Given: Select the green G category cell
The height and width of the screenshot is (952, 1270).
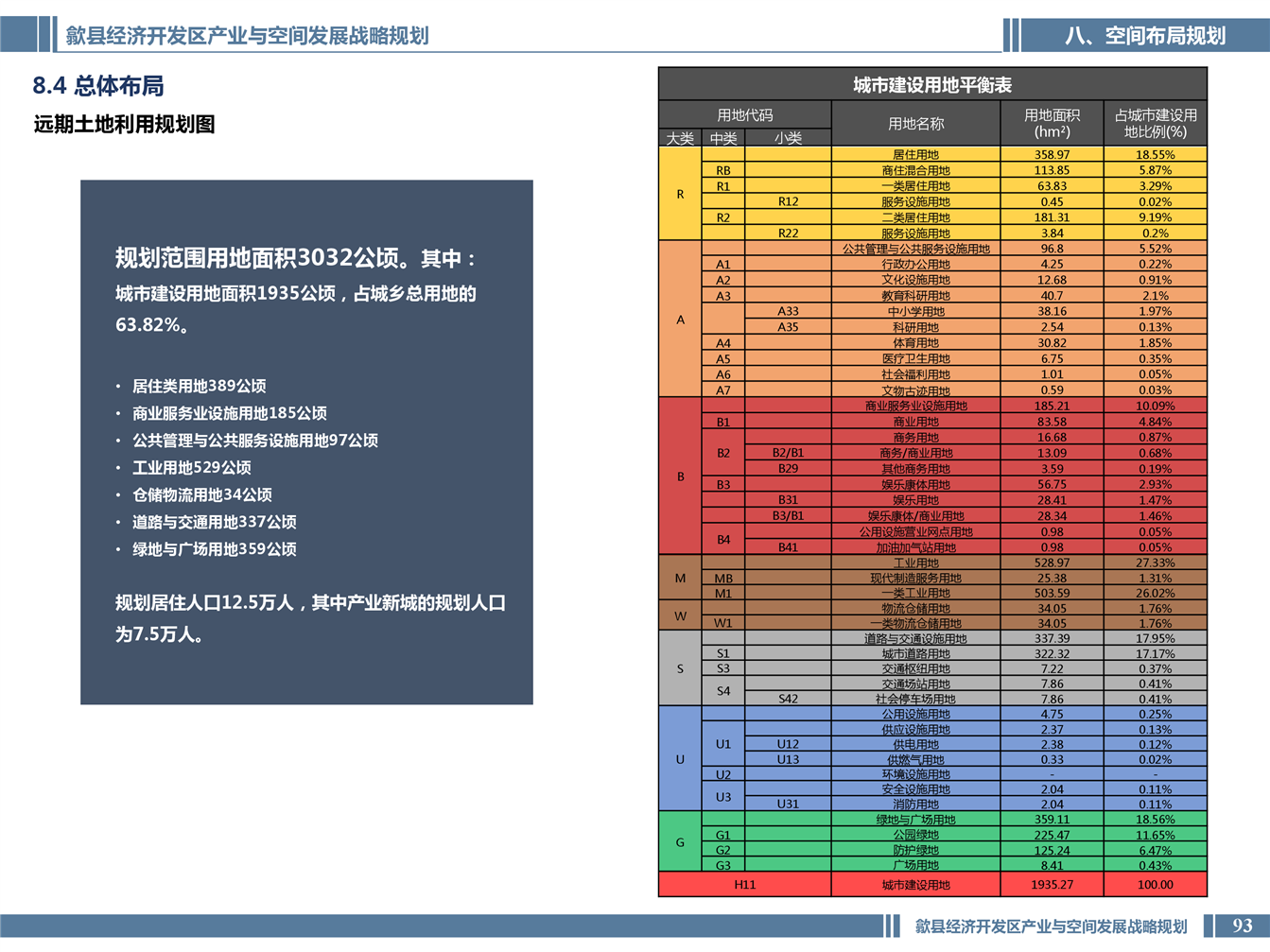Looking at the screenshot, I should pos(680,842).
